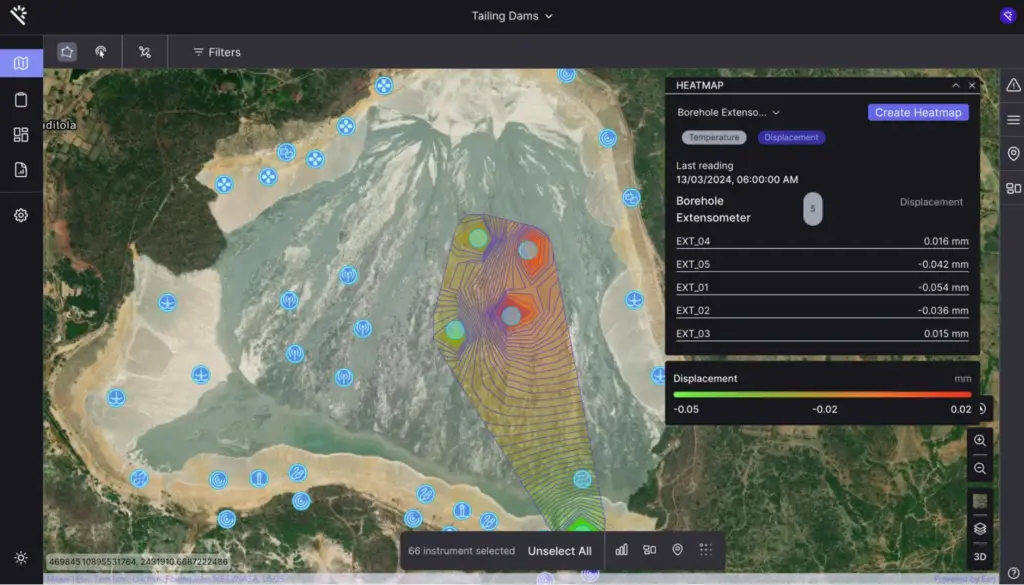Switch map to 3D view

point(980,555)
